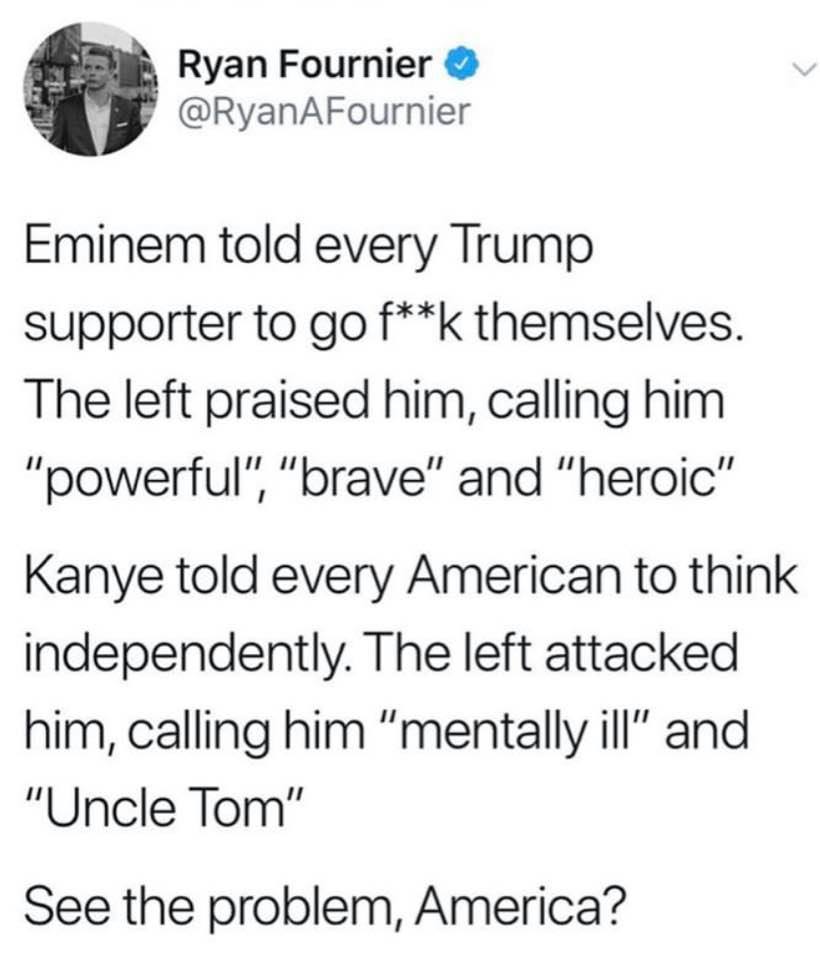
Task: Click the word themselves in the tweet
Action: [609, 324]
